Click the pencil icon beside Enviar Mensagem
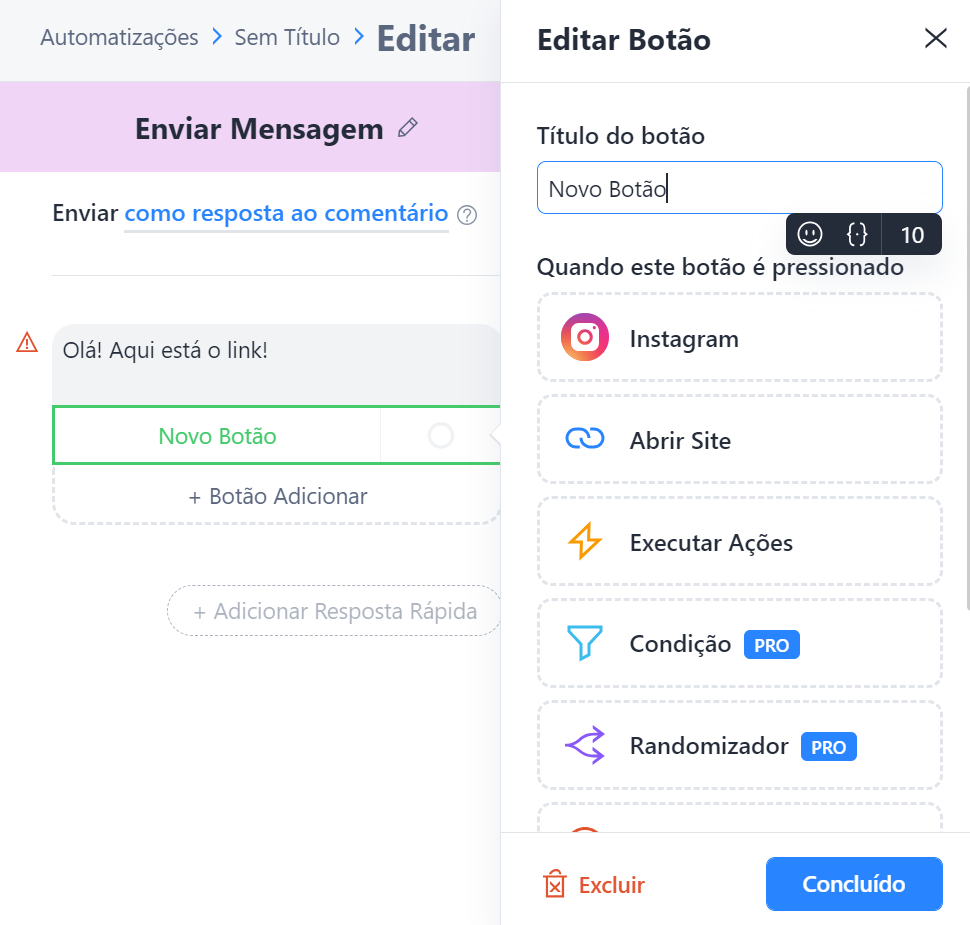970x925 pixels. (x=408, y=128)
